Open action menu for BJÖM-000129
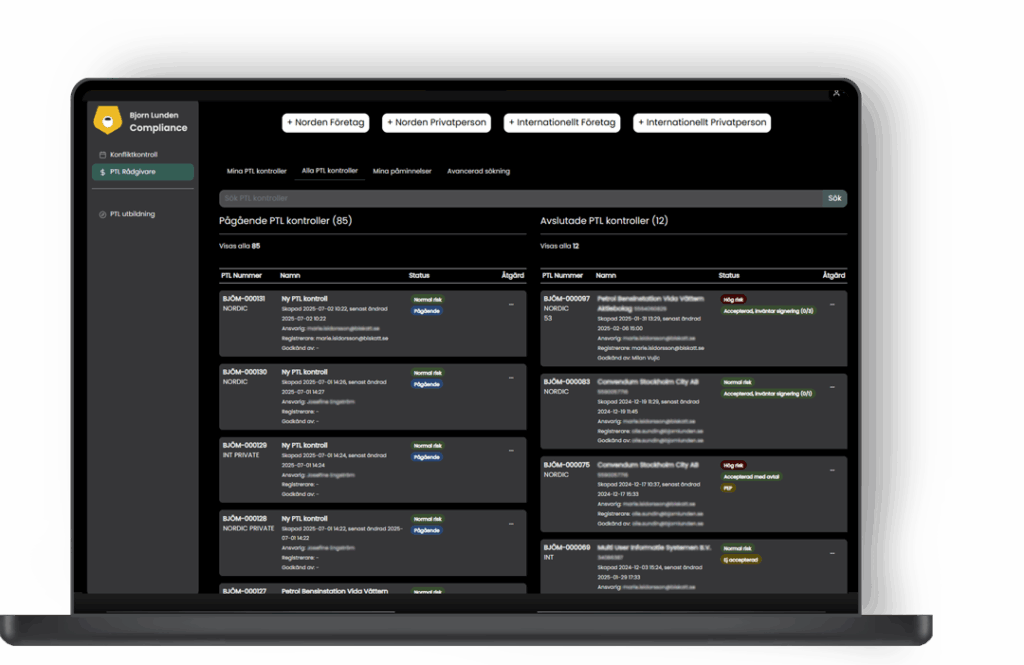This screenshot has height=665, width=1024. (x=511, y=451)
